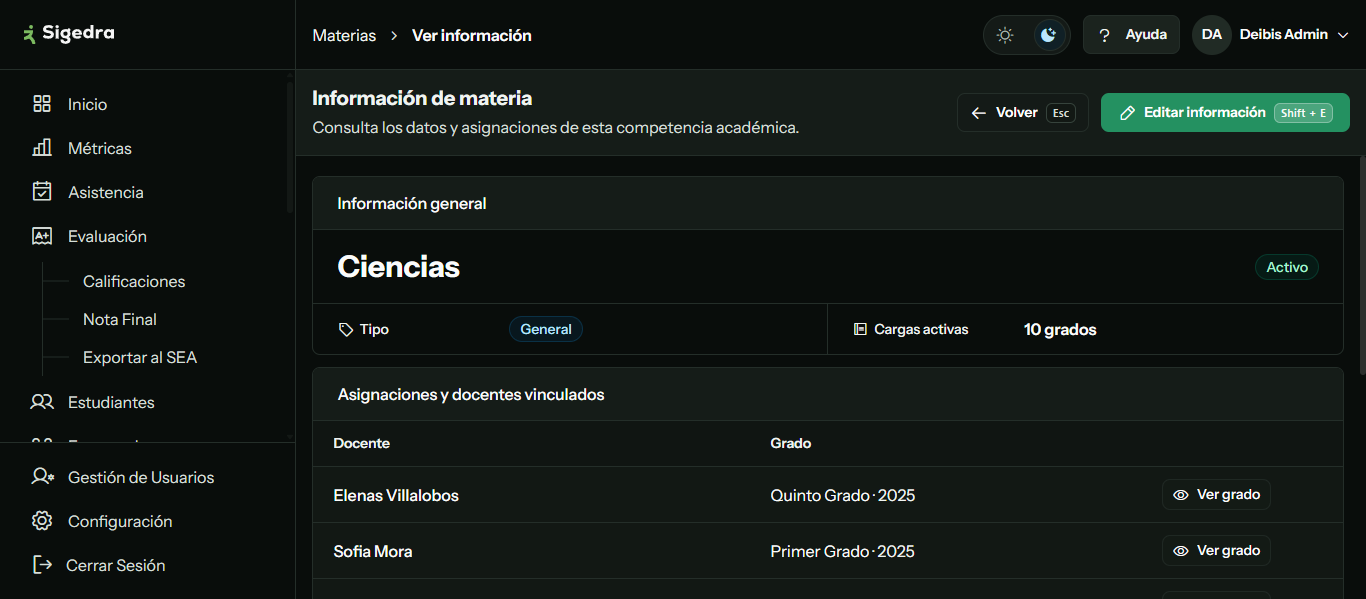Click Sofia Mora teacher name
Viewport: 1366px width, 599px height.
(373, 551)
